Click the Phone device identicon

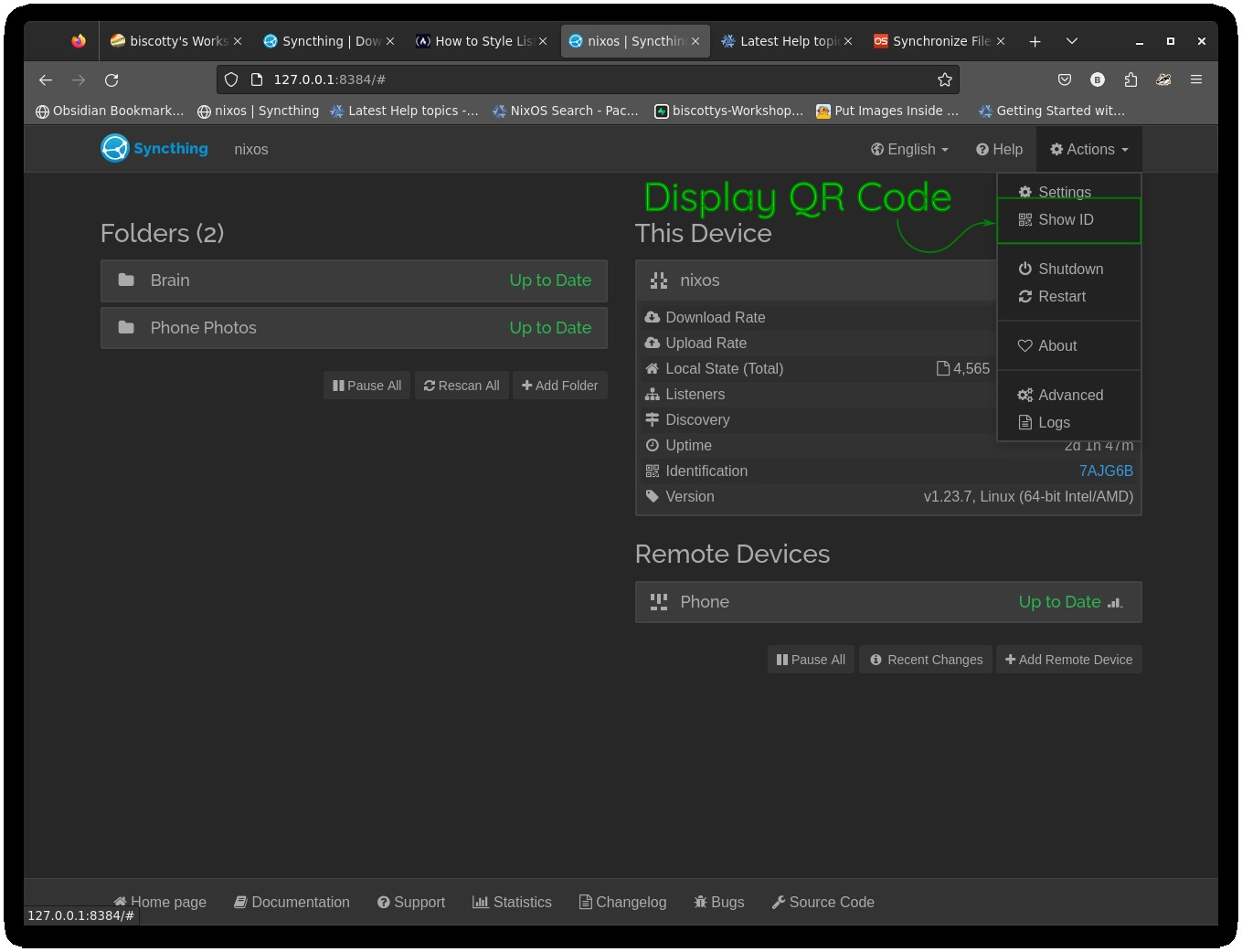pos(658,601)
